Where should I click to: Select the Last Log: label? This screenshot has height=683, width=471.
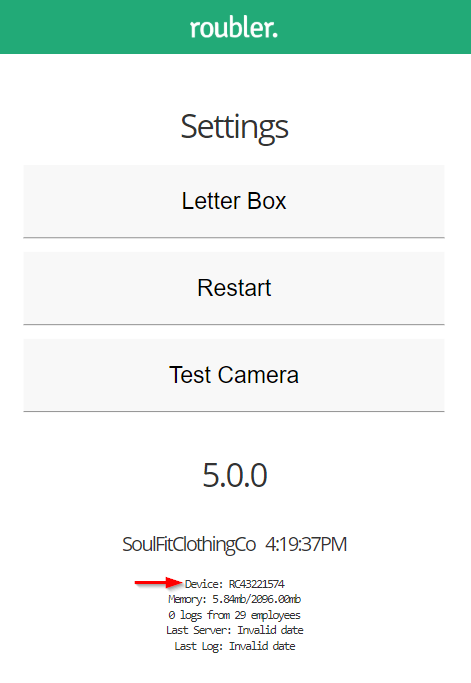click(x=199, y=646)
